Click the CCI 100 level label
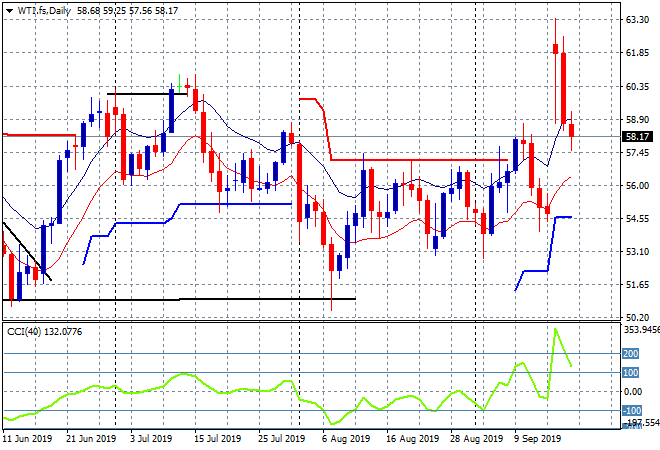 tap(631, 373)
